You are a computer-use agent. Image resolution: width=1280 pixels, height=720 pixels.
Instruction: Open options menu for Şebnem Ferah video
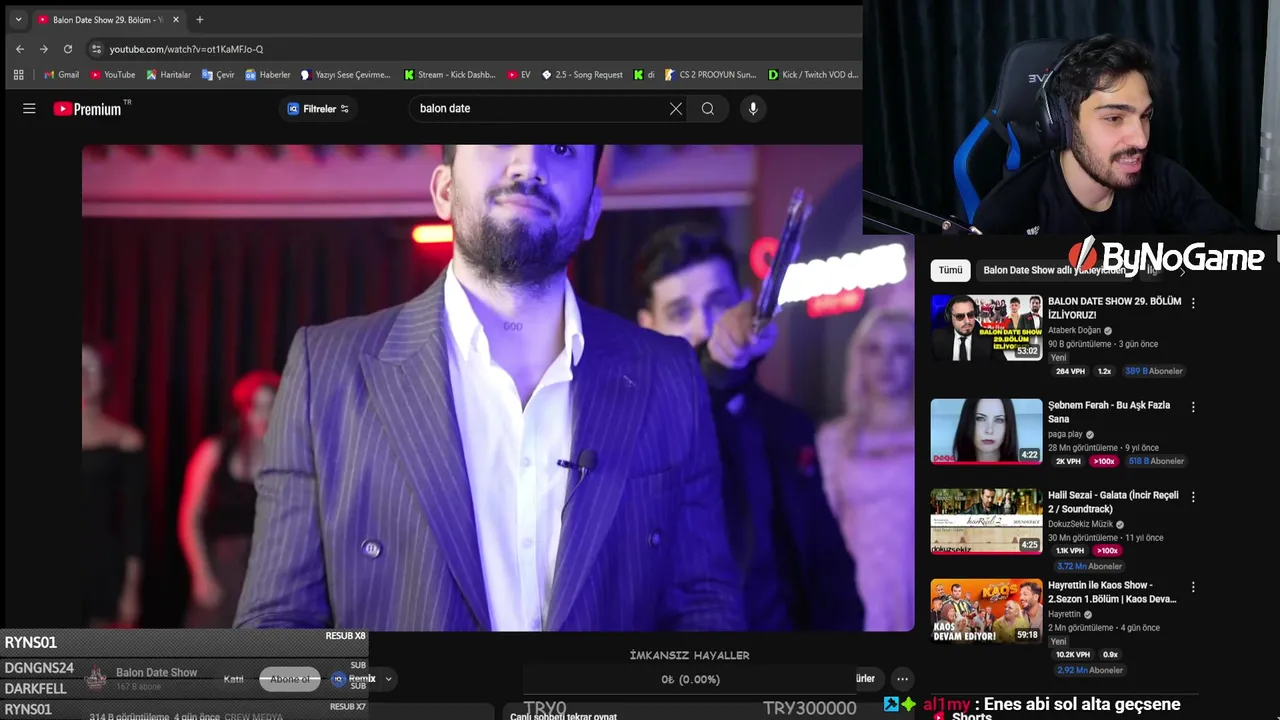[1193, 407]
